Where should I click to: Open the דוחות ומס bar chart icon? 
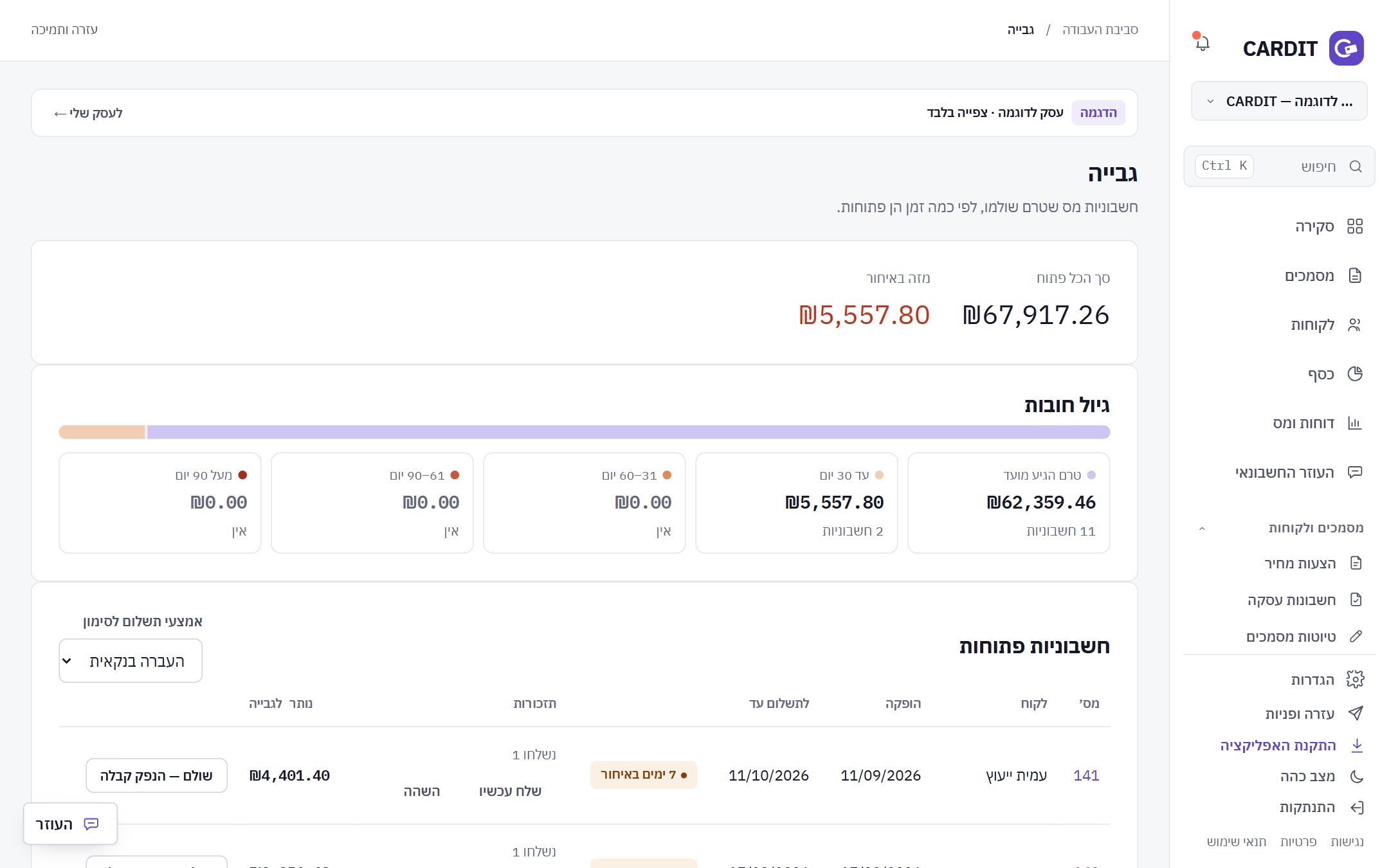click(1355, 423)
